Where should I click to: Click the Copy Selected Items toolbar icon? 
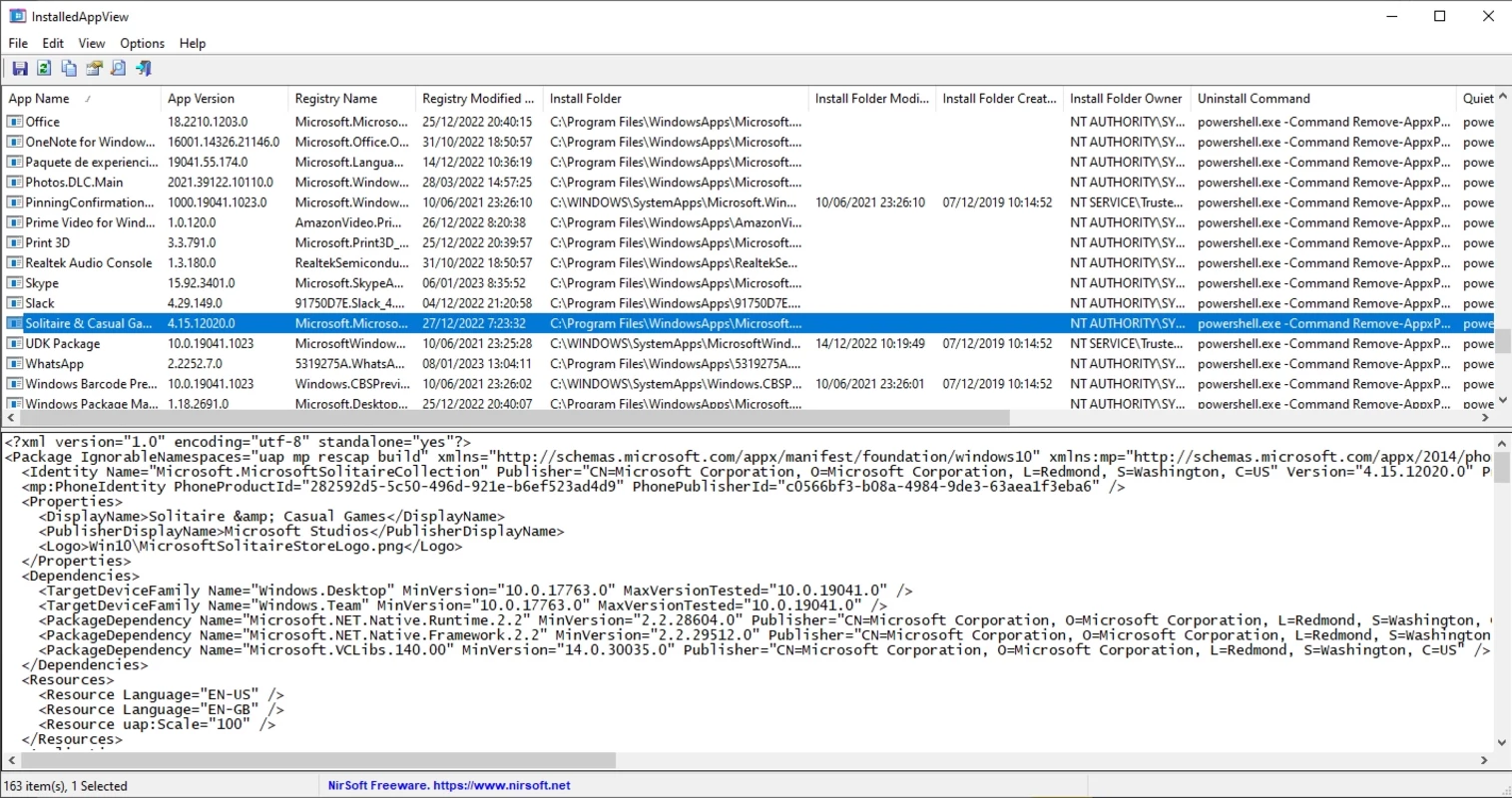tap(69, 68)
